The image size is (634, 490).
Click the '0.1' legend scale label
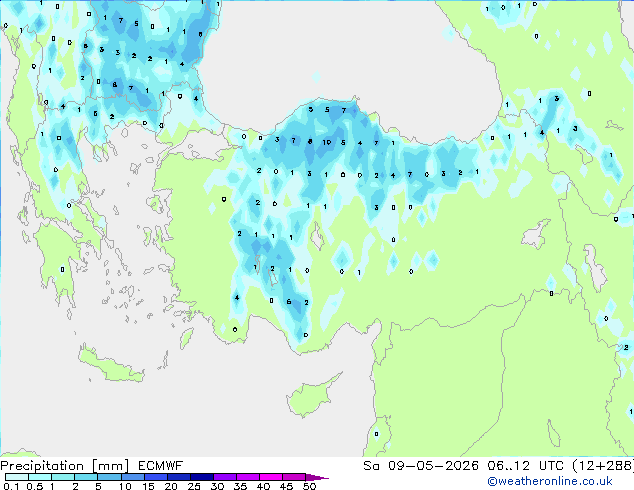(x=11, y=486)
